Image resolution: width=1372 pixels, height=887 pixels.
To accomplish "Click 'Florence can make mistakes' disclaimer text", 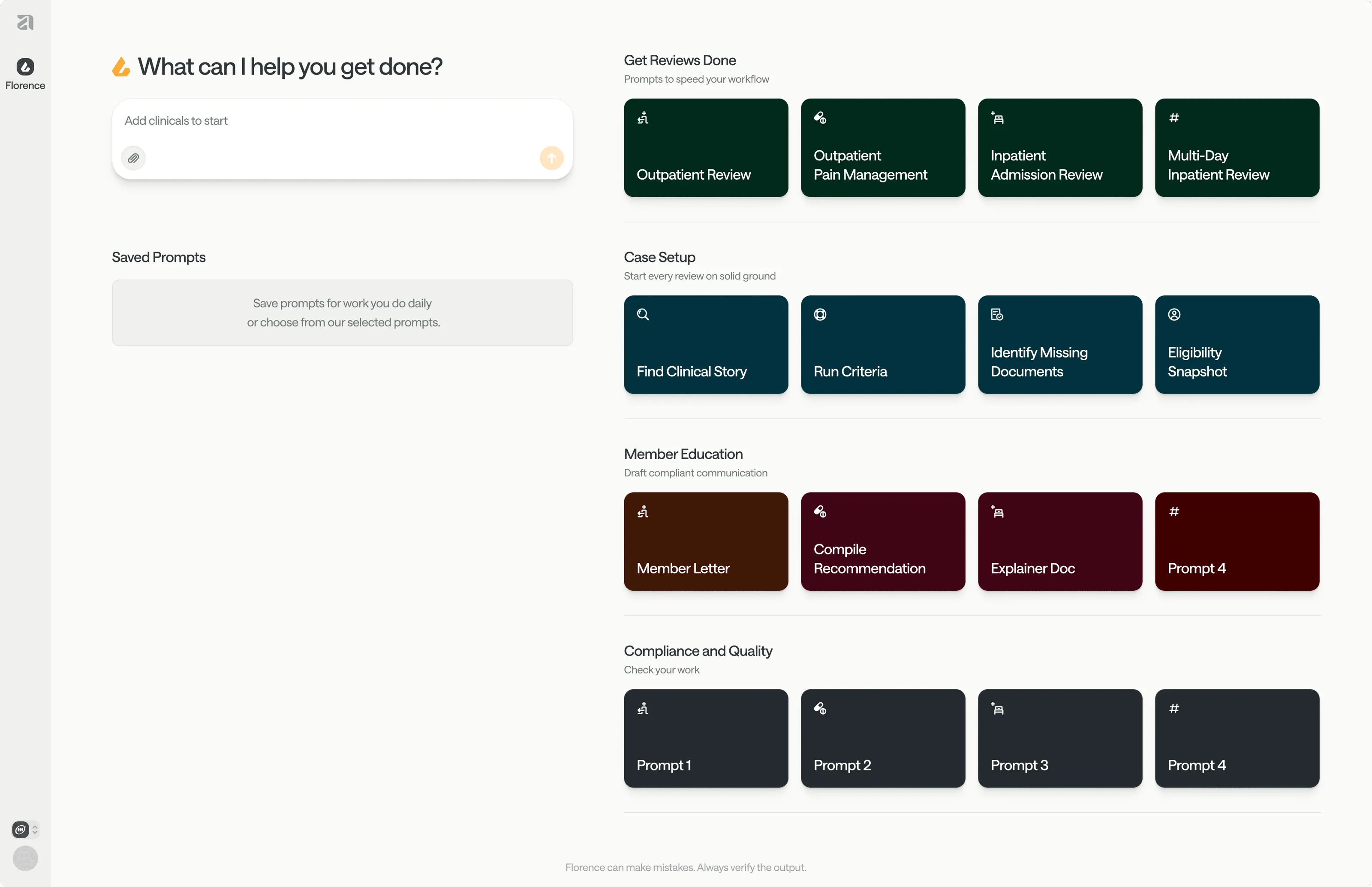I will tap(686, 867).
